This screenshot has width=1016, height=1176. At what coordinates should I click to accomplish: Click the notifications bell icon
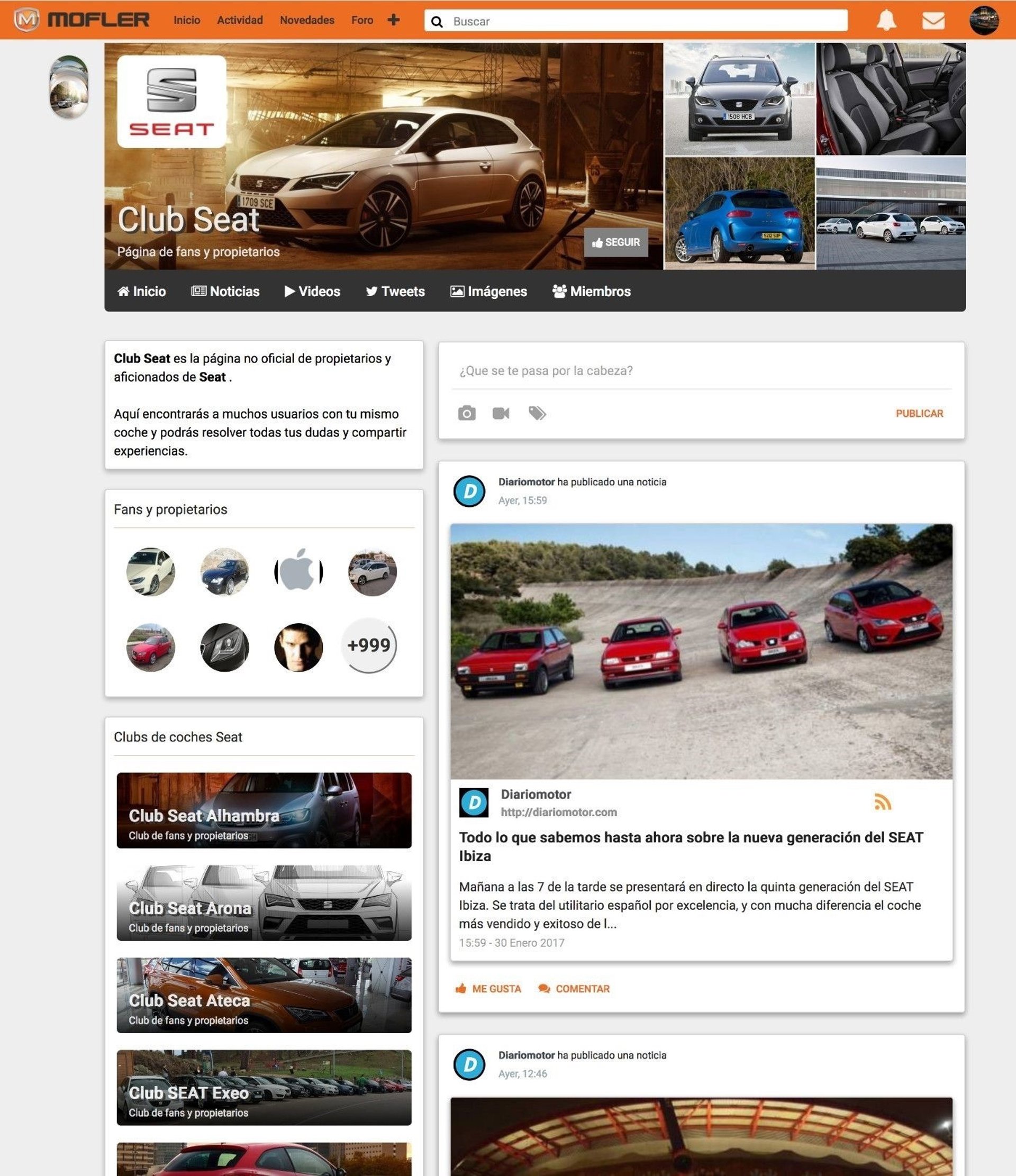pyautogui.click(x=885, y=21)
